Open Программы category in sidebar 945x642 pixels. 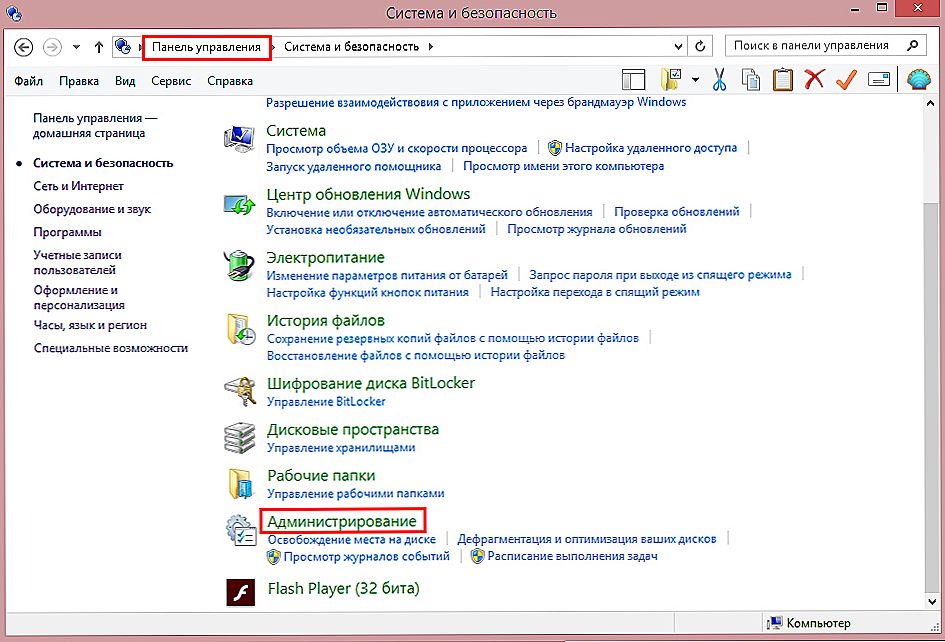pos(68,232)
